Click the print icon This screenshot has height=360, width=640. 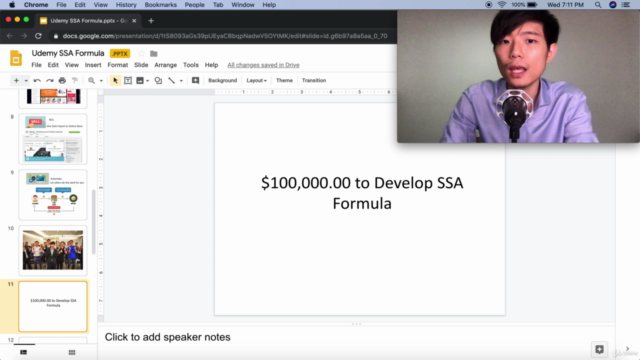coord(62,80)
